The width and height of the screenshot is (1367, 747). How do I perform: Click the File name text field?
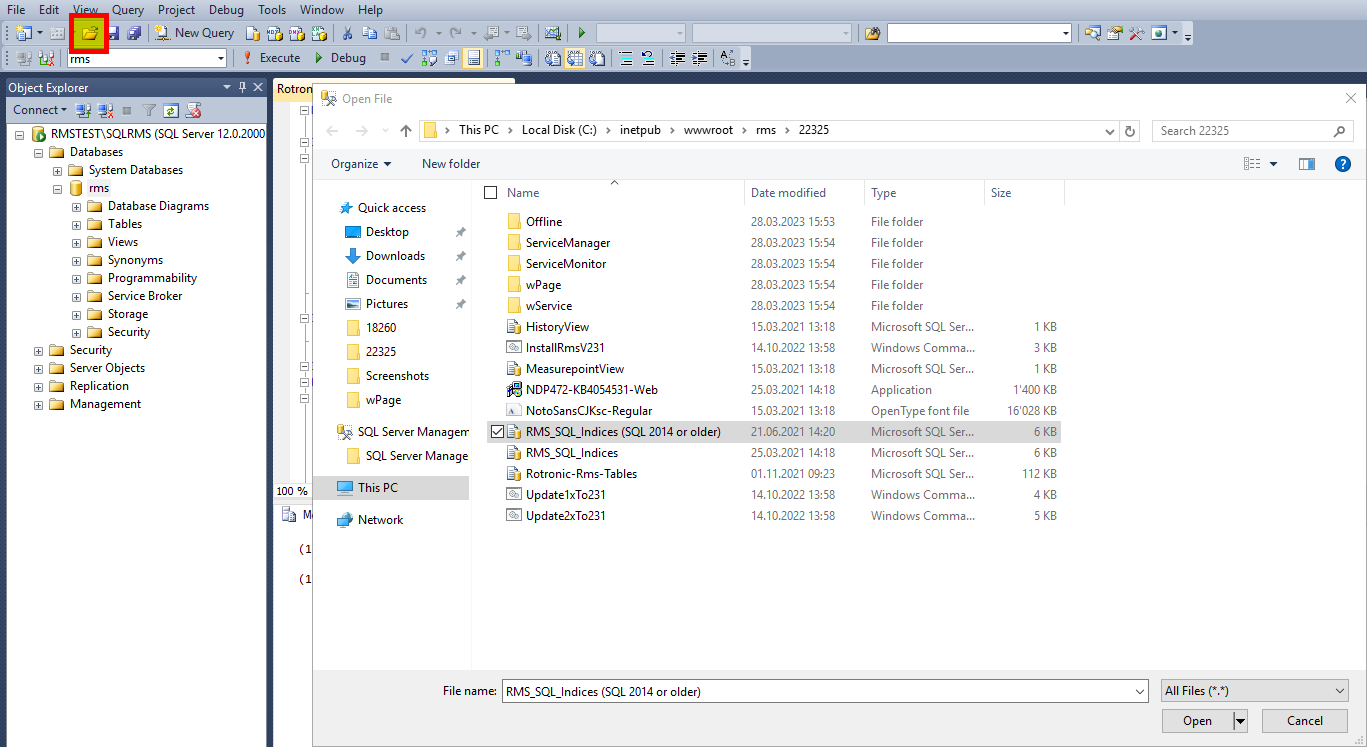(x=818, y=691)
